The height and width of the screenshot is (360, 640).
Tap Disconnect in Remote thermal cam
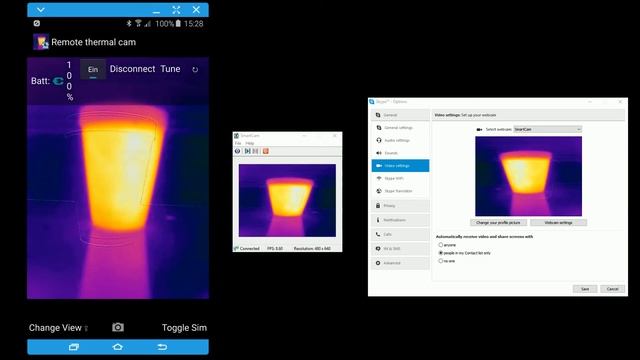pyautogui.click(x=132, y=69)
